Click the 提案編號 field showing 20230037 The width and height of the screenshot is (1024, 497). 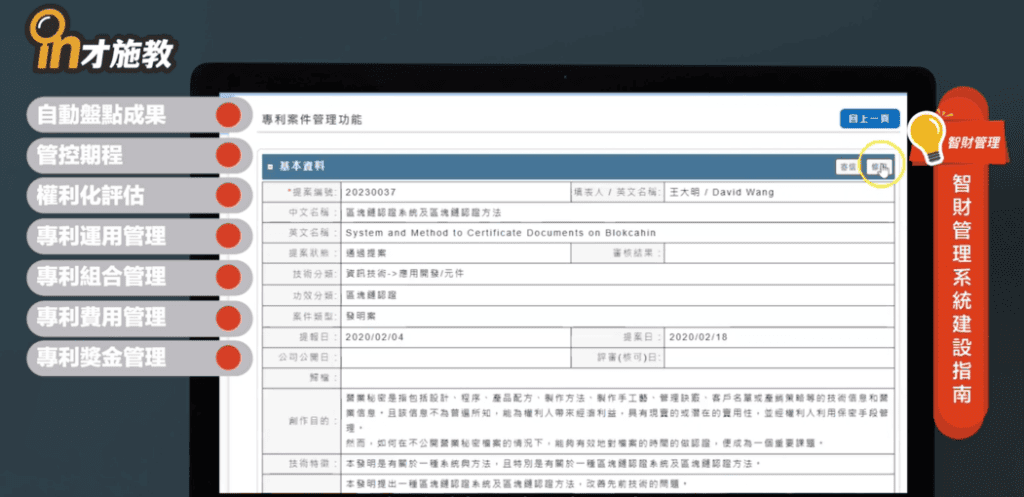[x=452, y=192]
